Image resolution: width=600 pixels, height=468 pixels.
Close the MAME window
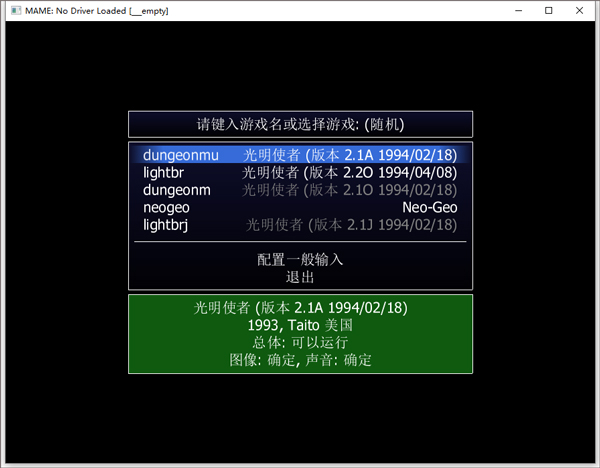tap(579, 10)
